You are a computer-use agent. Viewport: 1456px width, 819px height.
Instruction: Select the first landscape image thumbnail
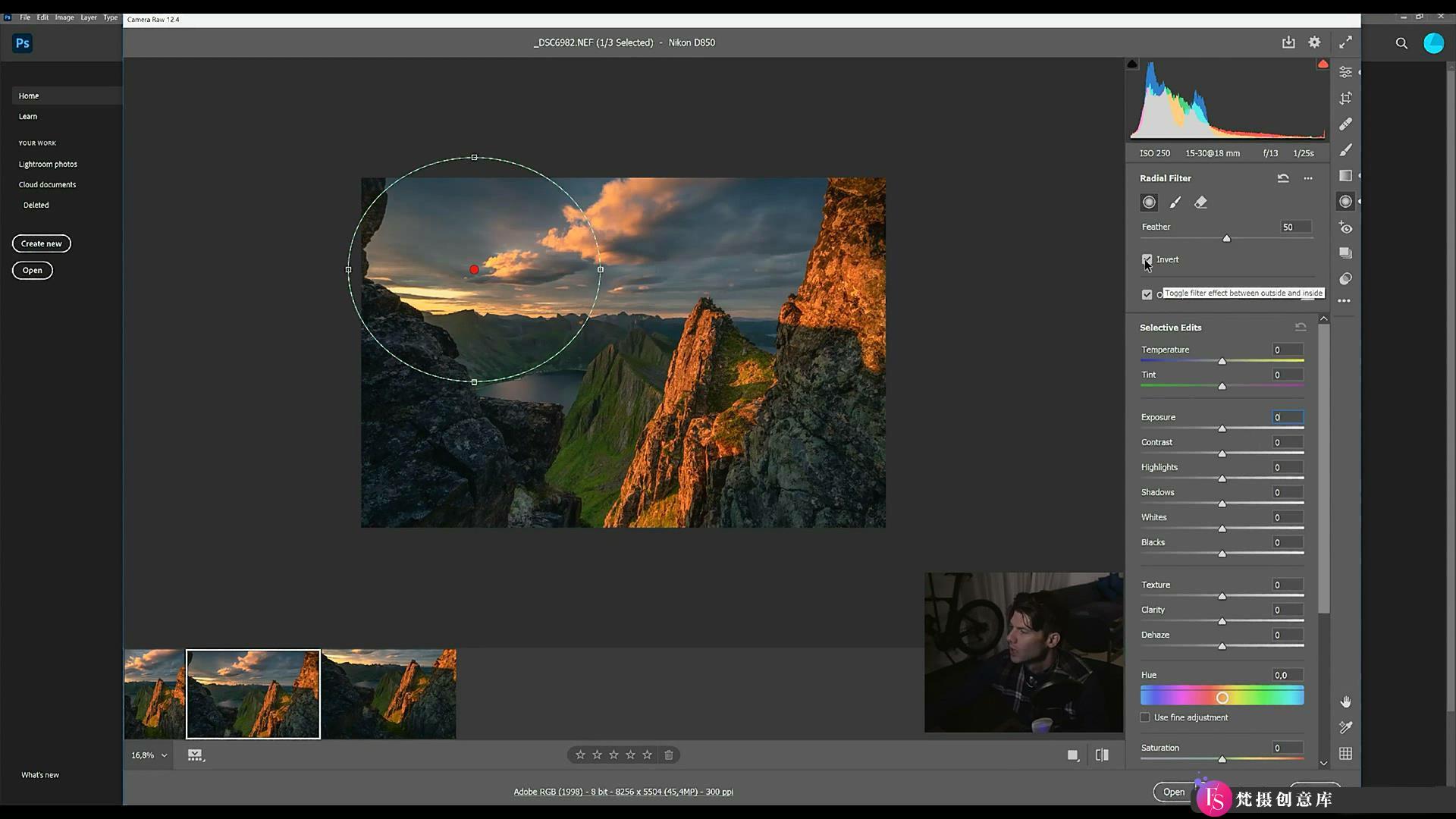pos(155,694)
